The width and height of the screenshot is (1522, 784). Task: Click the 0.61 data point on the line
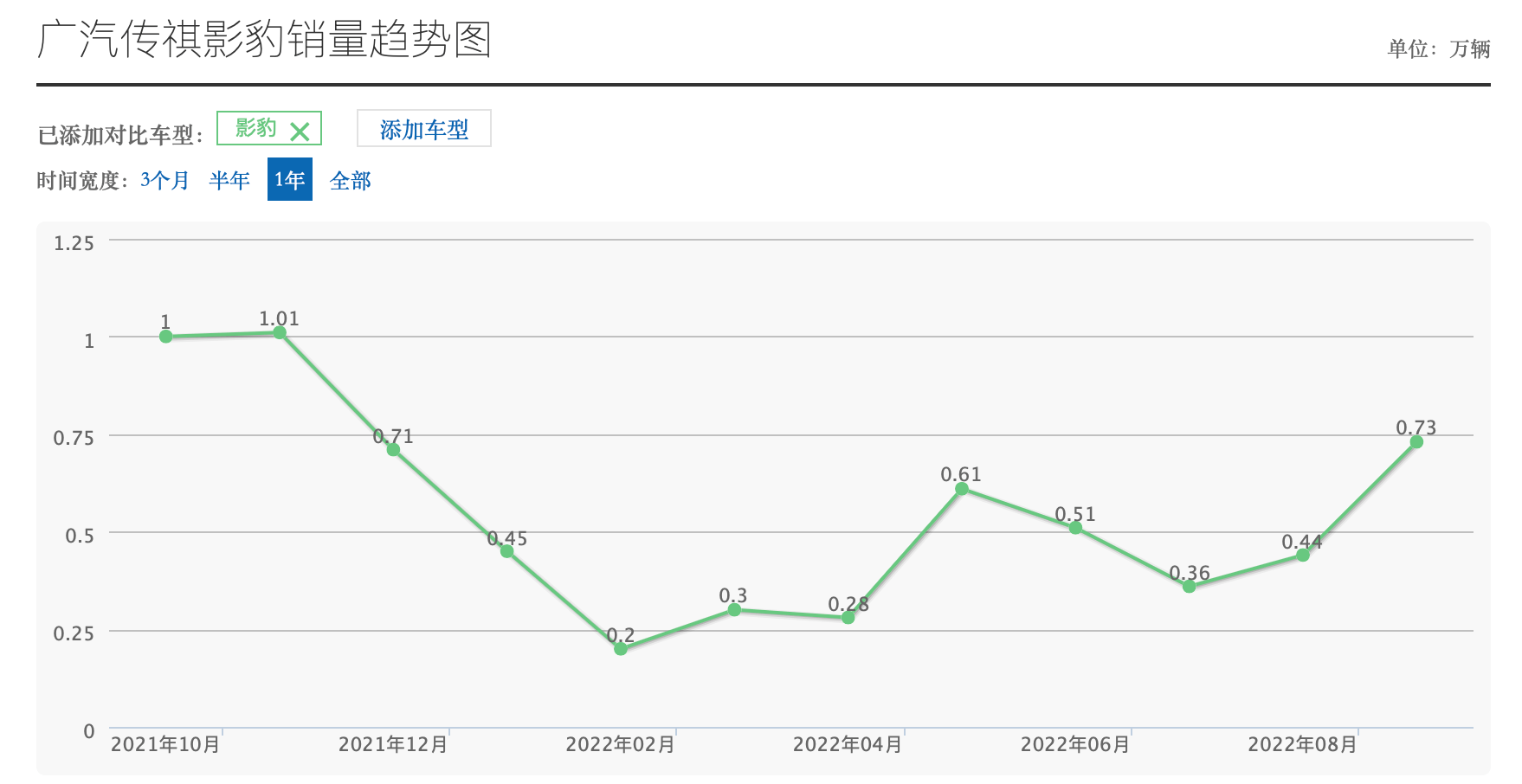[962, 489]
